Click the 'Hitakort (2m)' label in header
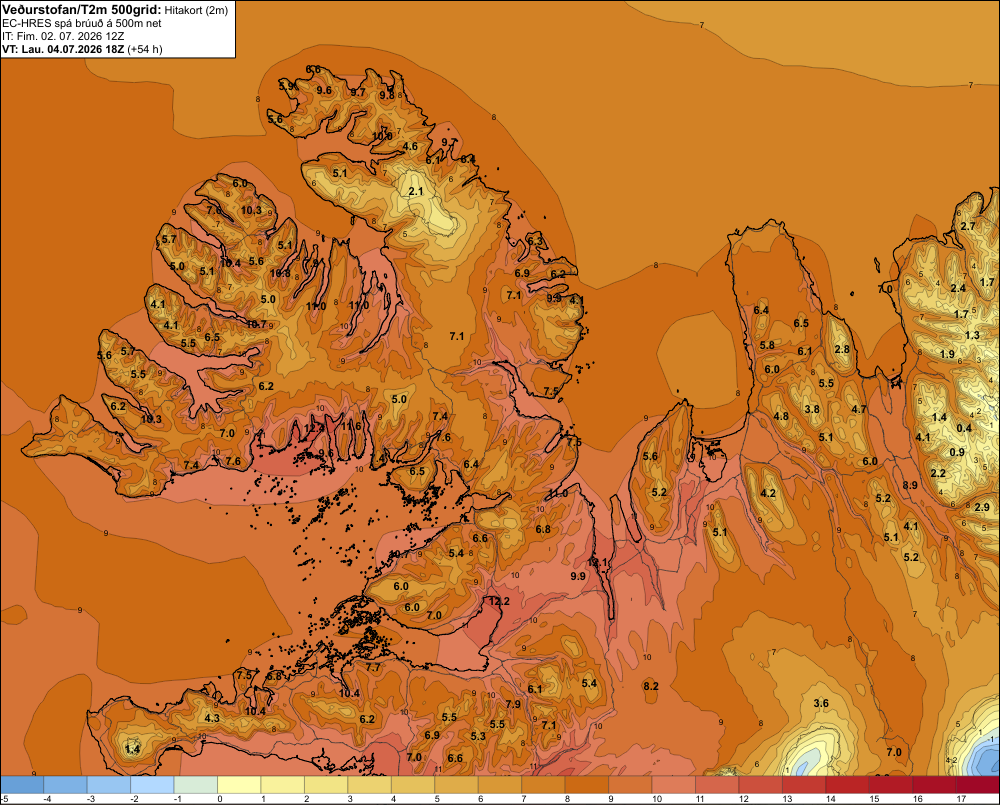 pyautogui.click(x=196, y=10)
